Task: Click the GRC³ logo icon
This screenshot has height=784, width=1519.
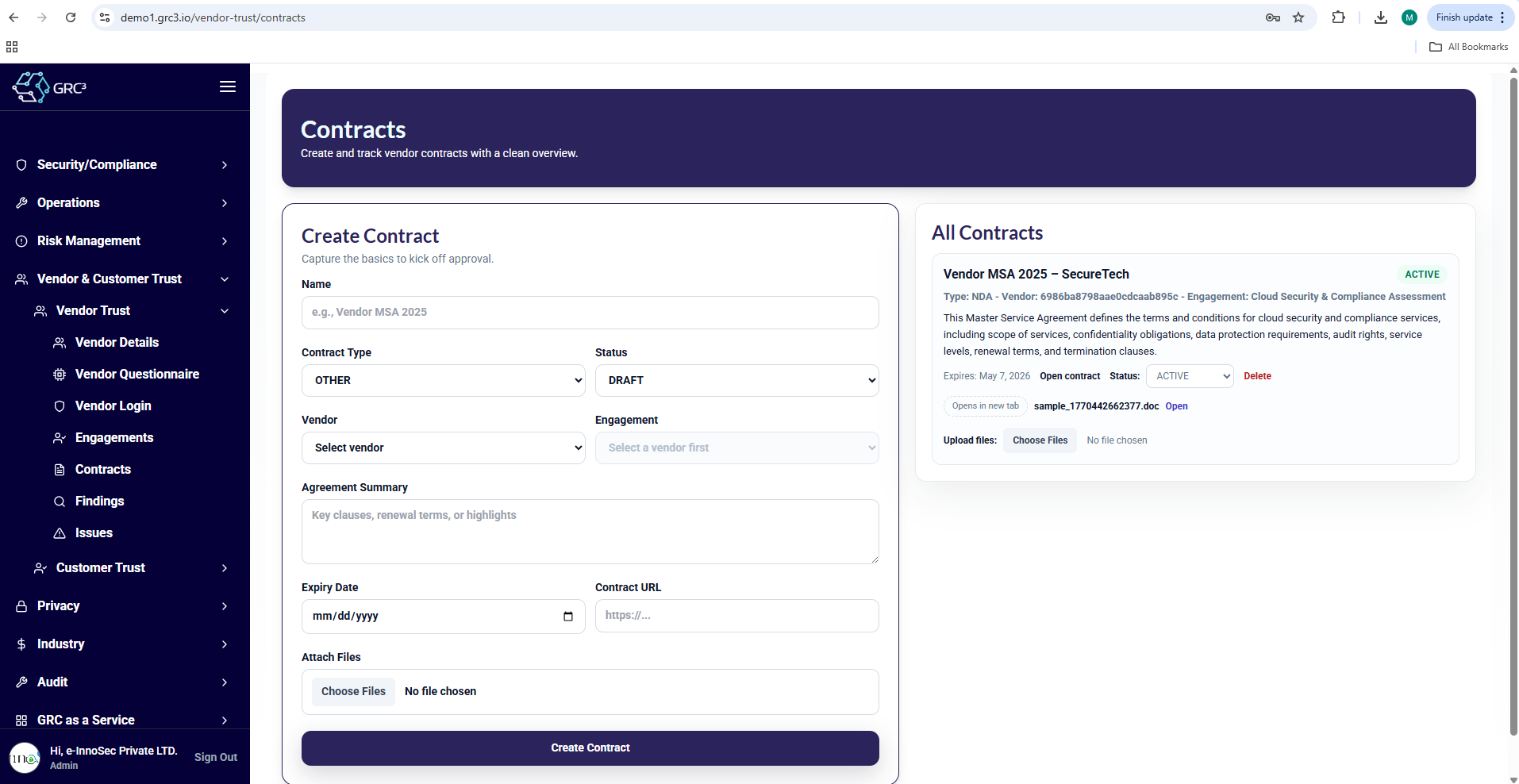Action: pos(32,87)
